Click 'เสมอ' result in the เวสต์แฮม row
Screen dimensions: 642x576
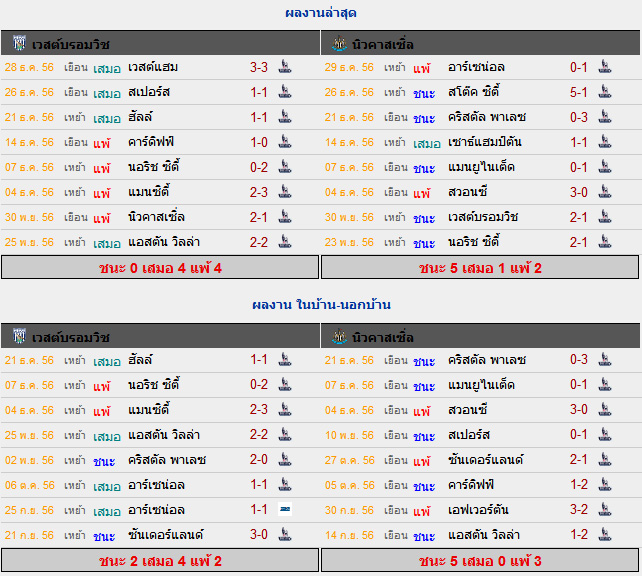click(107, 68)
